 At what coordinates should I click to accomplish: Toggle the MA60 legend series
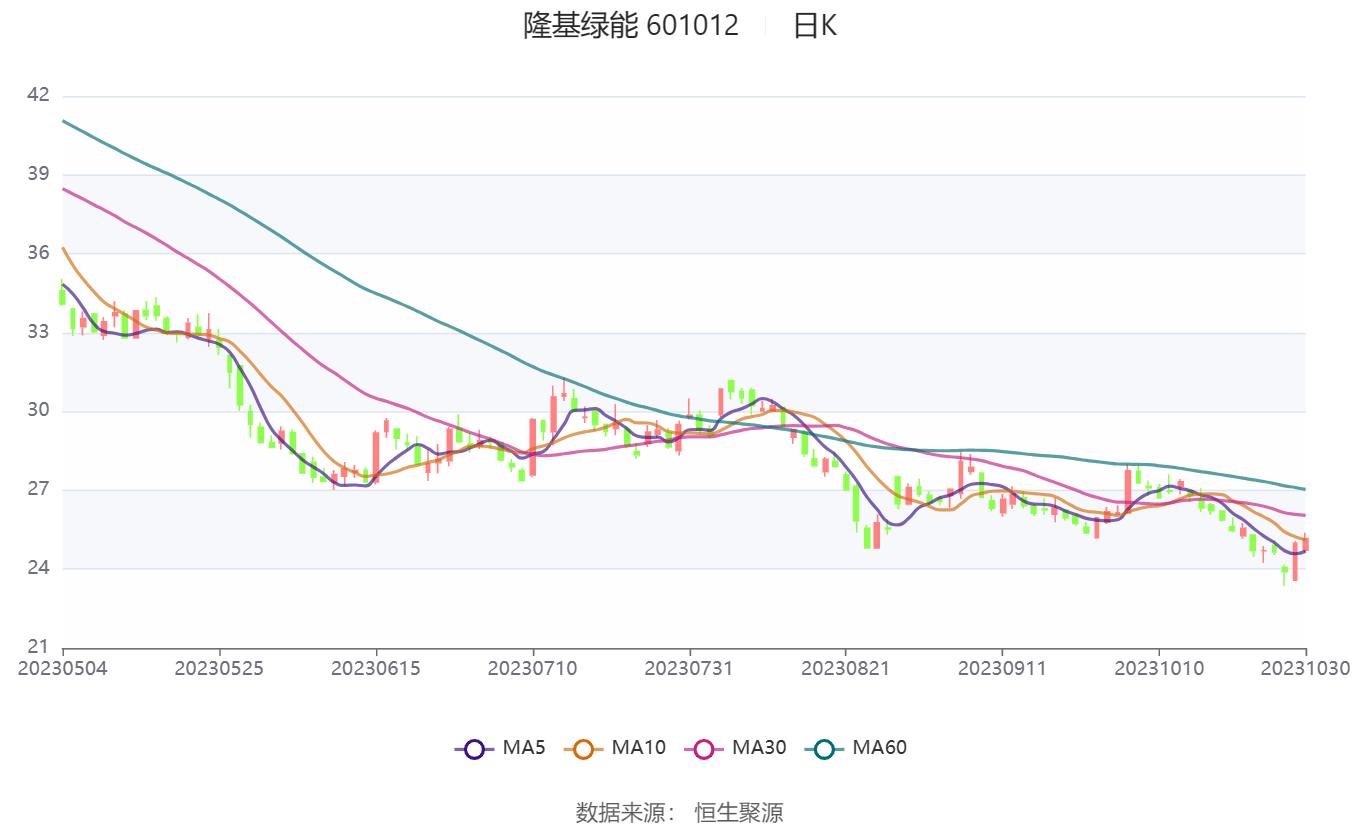tap(856, 747)
